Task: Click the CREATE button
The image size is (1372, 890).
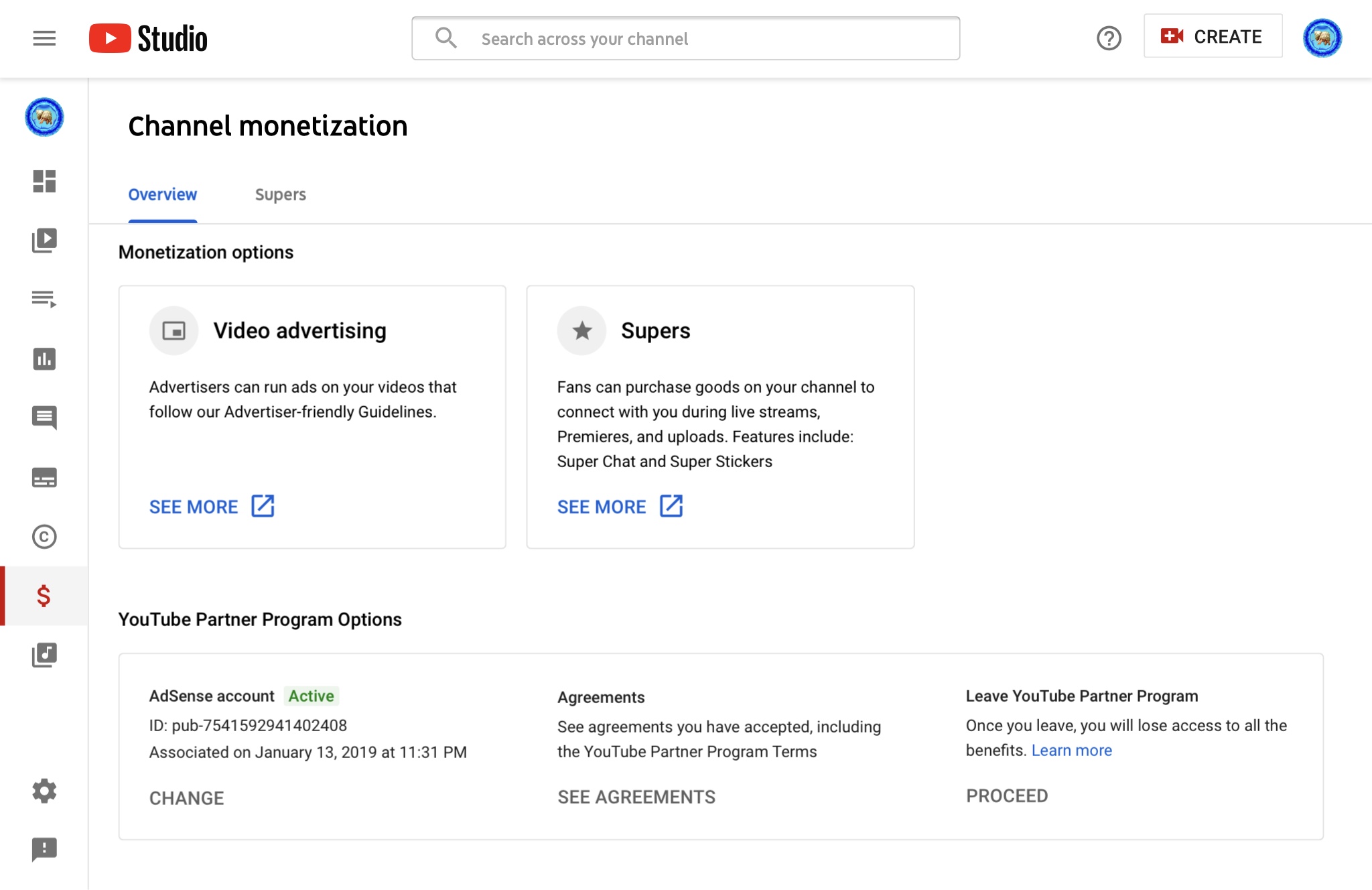Action: 1213,37
